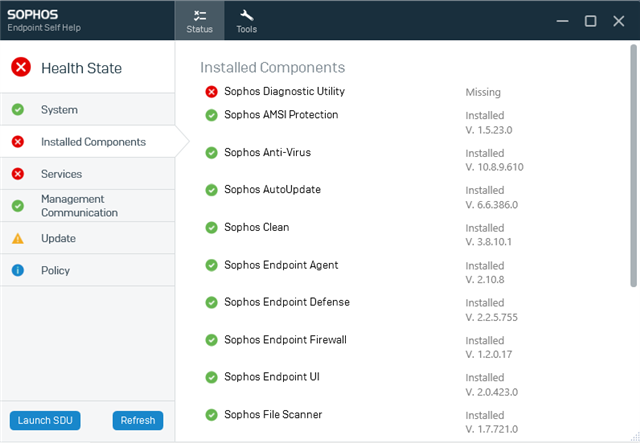Select the Sophos Diagnostic Utility label
This screenshot has height=443, width=640.
pyautogui.click(x=284, y=91)
